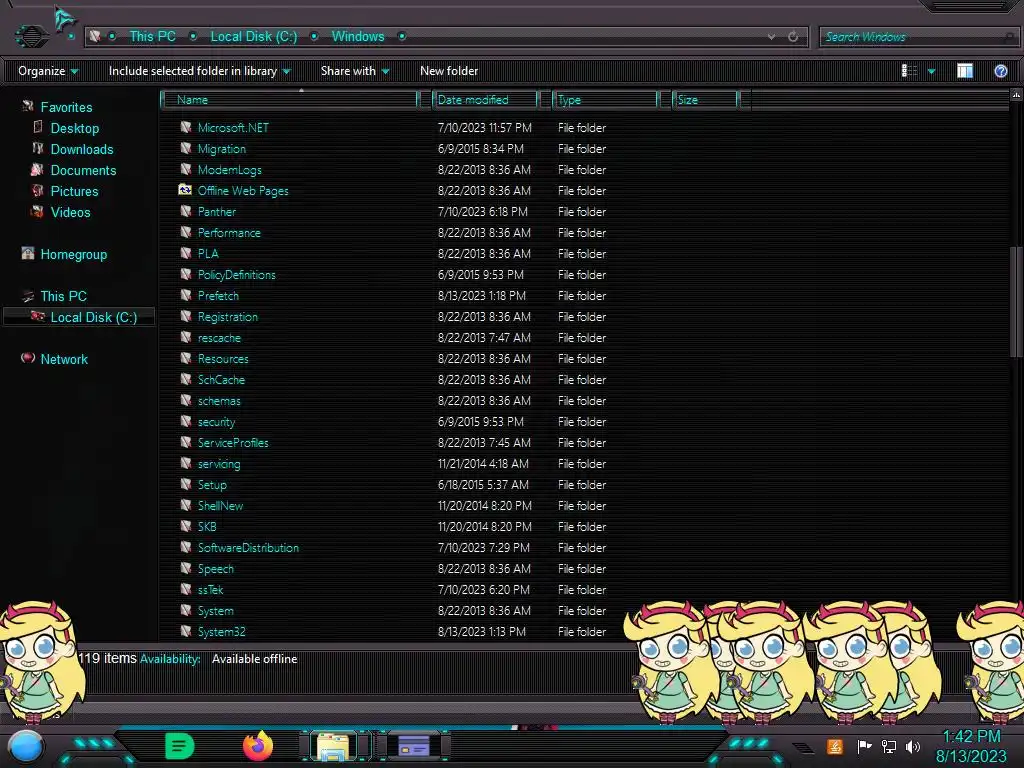Screen dimensions: 1024x768
Task: Click the New folder button
Action: pos(449,71)
